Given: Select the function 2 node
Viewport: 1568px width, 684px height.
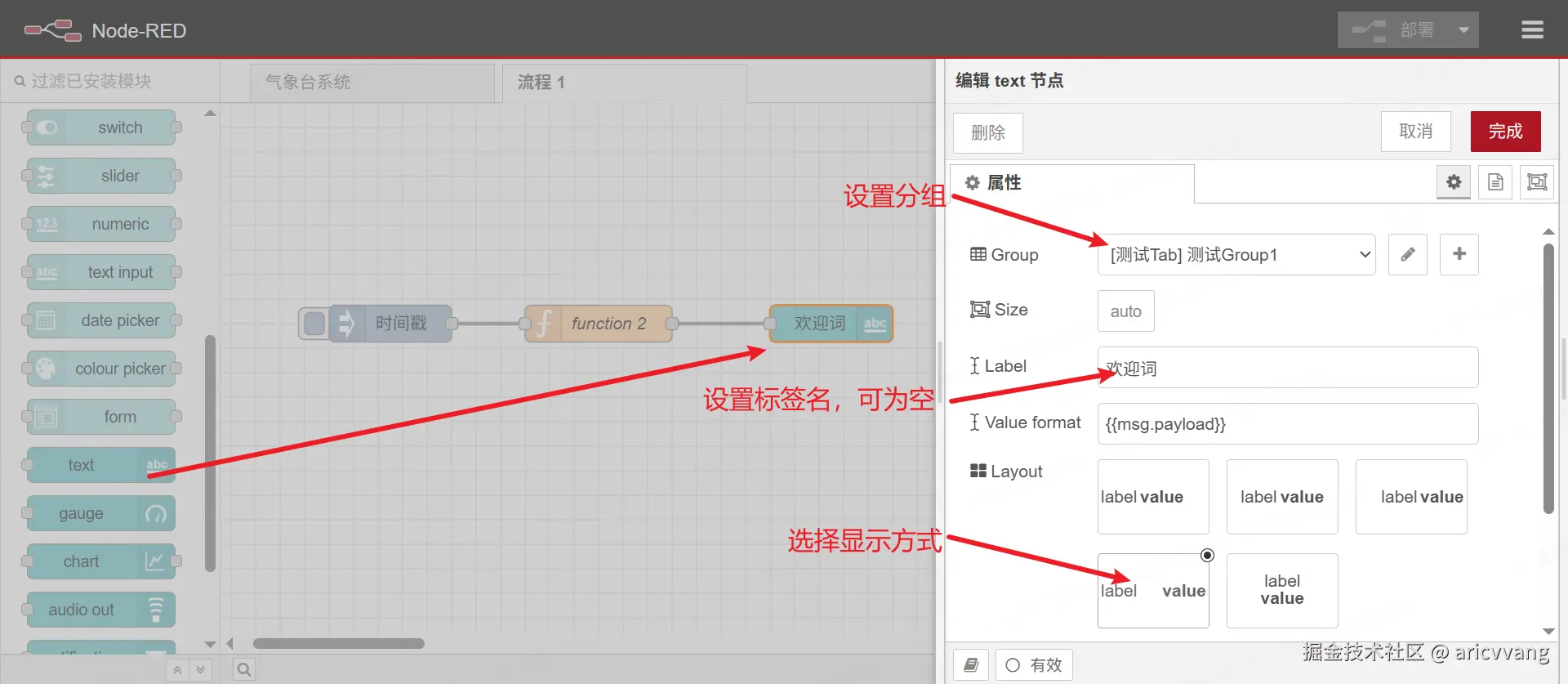Looking at the screenshot, I should (599, 324).
